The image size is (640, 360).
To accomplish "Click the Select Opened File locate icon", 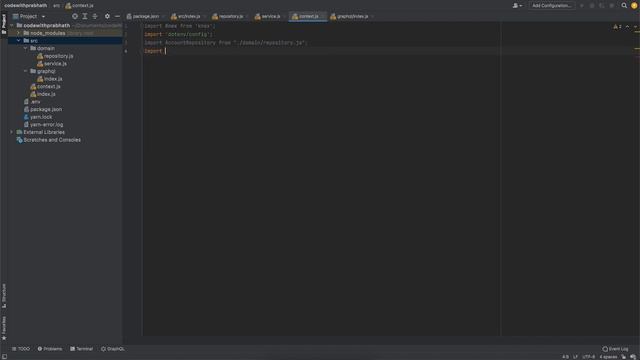I will [75, 16].
